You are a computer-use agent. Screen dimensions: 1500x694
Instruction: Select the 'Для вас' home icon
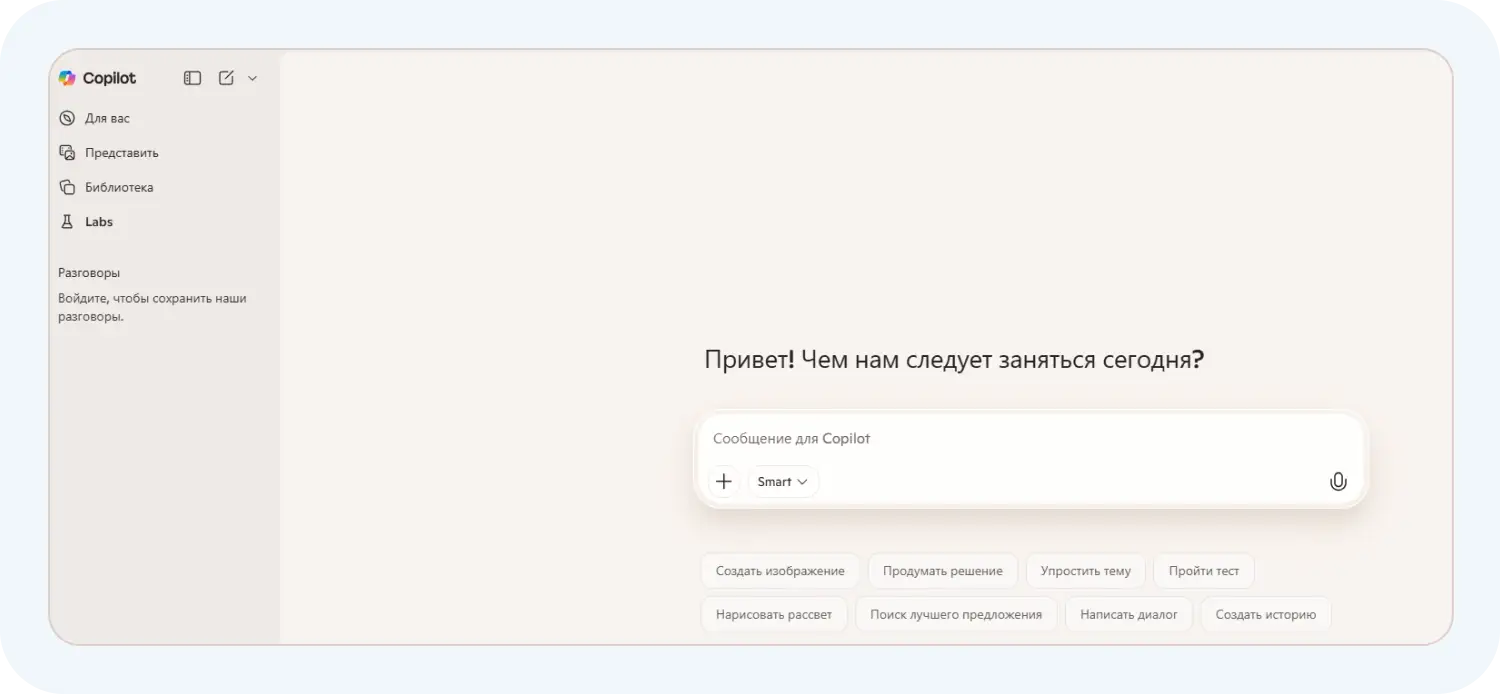[66, 117]
